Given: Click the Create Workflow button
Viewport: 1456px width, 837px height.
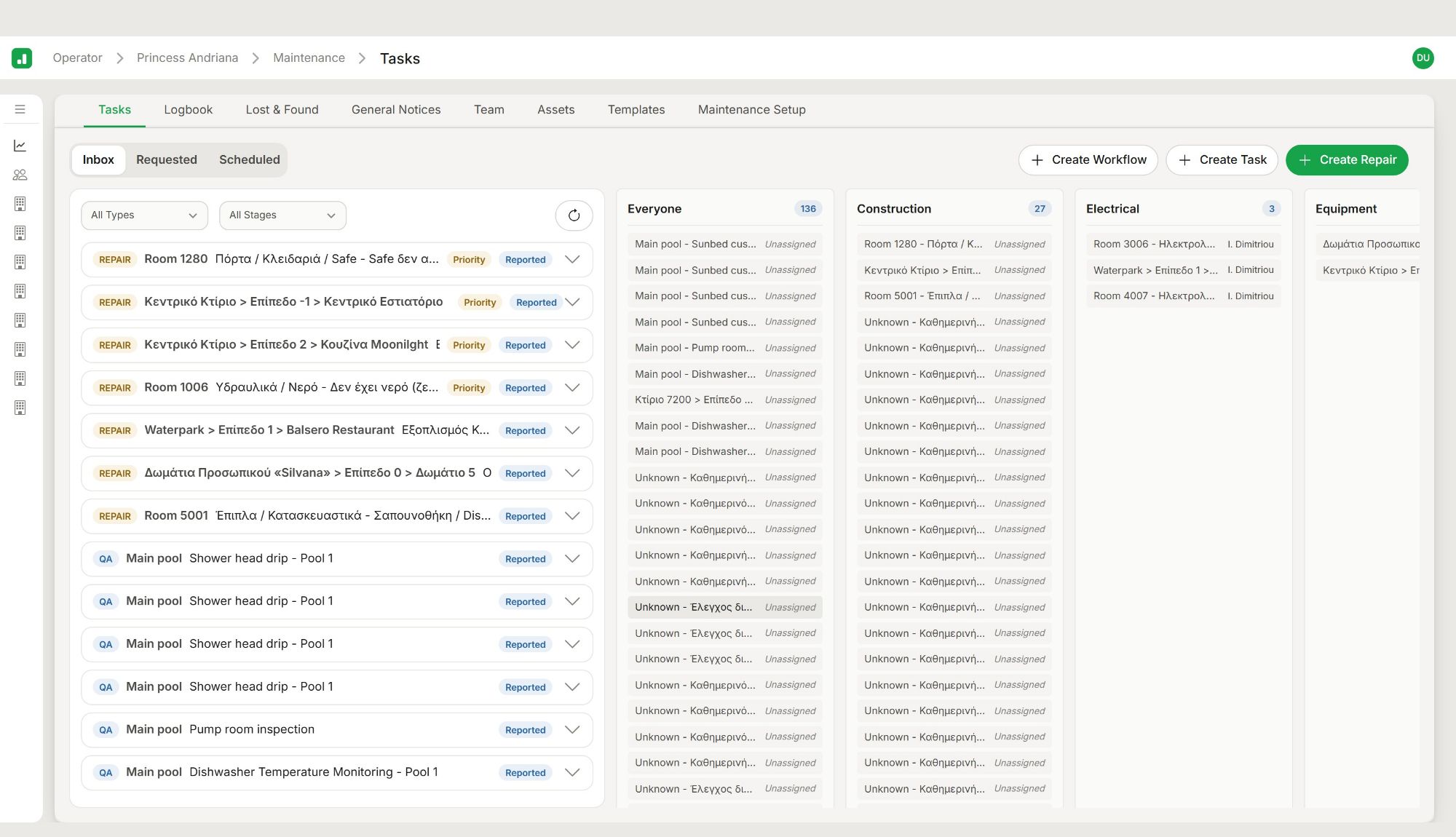Looking at the screenshot, I should pos(1088,160).
